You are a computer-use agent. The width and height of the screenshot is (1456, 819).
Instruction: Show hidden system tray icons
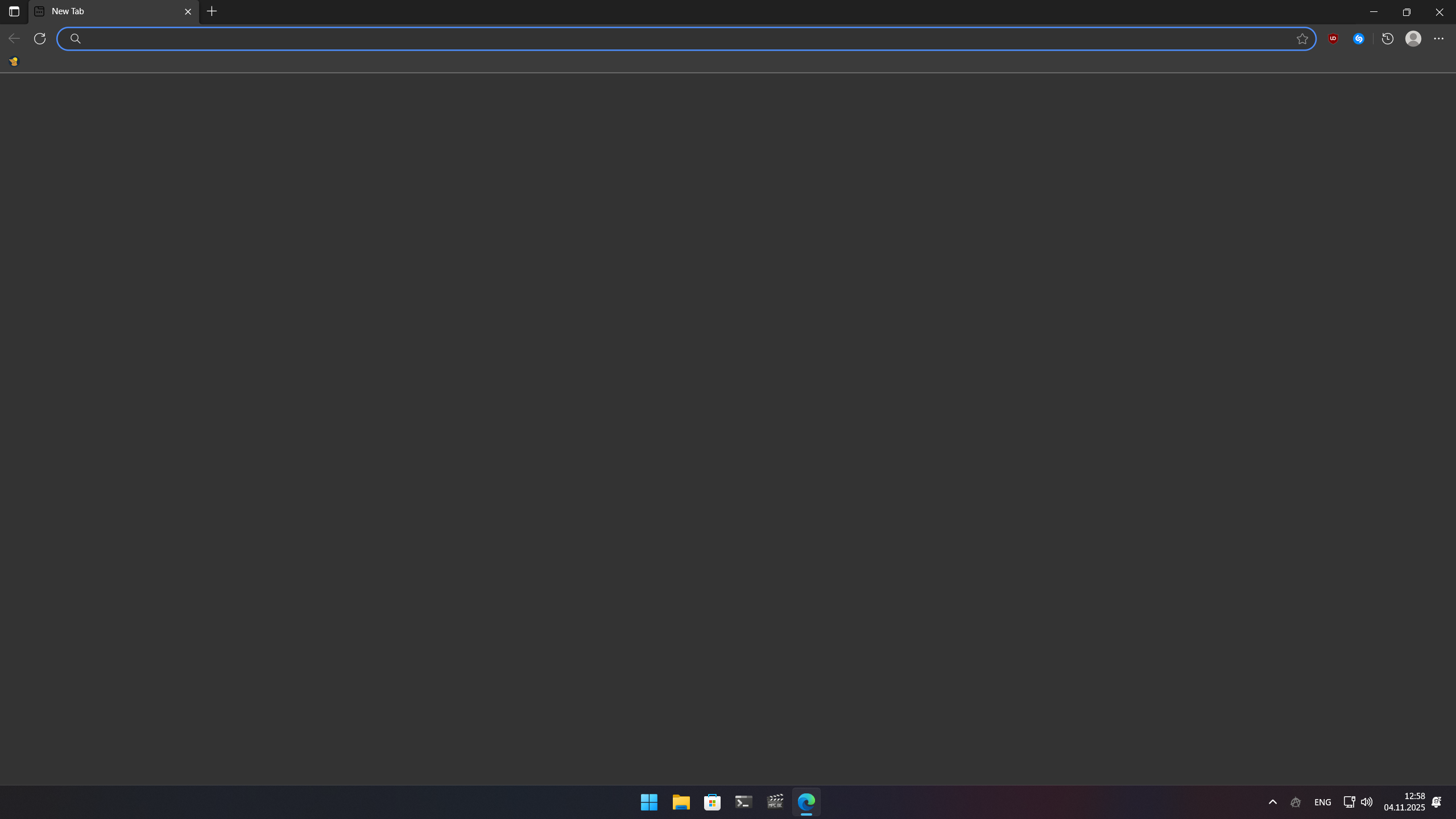point(1273,802)
